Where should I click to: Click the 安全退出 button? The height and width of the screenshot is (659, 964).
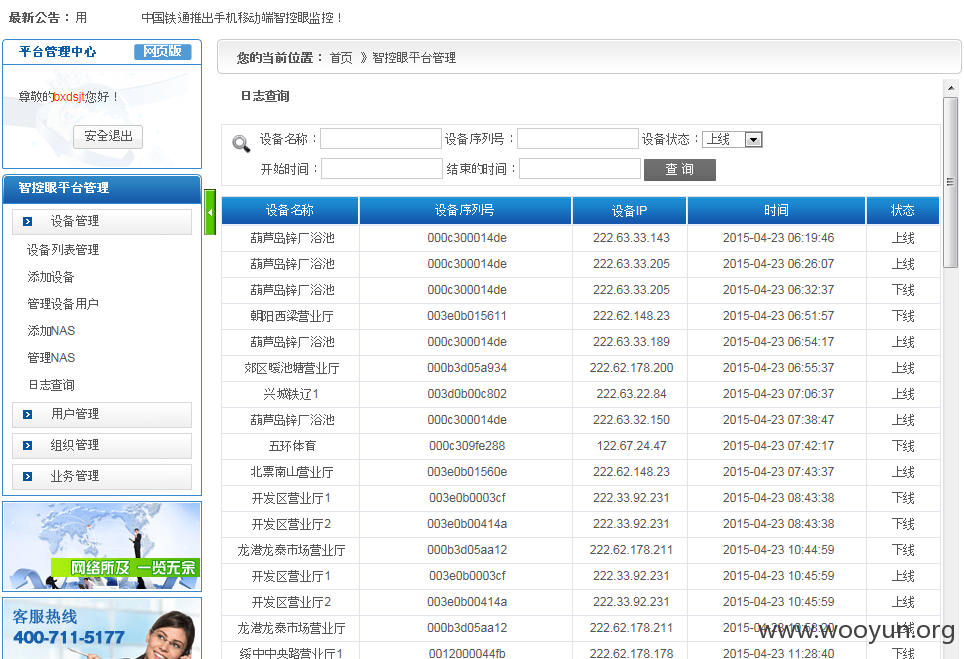tap(108, 136)
